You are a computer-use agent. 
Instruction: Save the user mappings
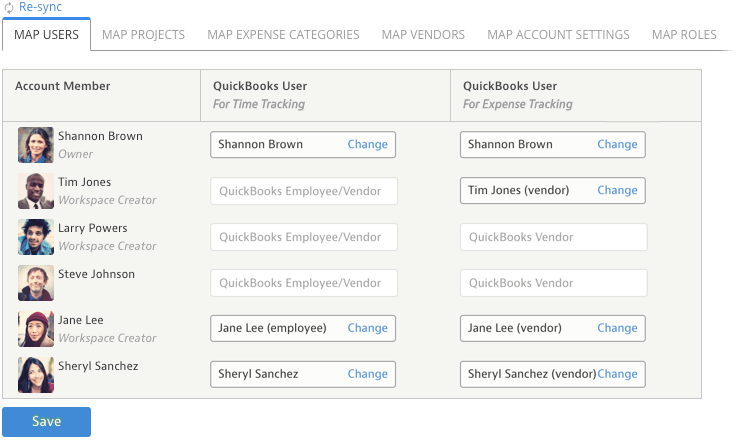click(x=47, y=422)
